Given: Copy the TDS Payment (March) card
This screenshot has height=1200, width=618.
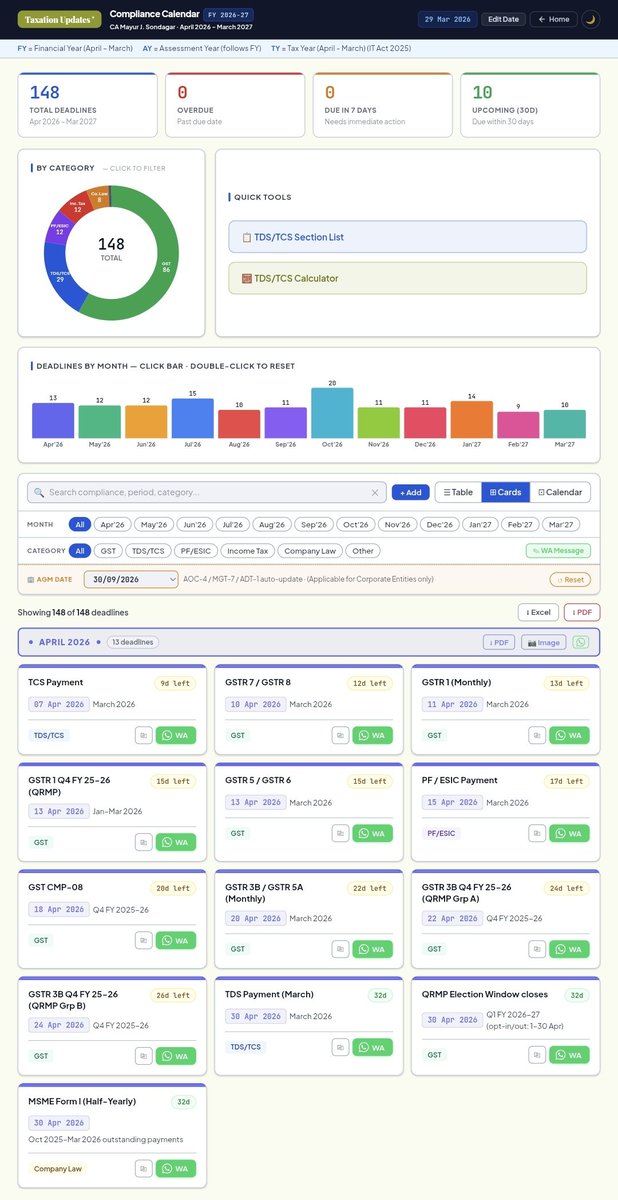Looking at the screenshot, I should [340, 1047].
